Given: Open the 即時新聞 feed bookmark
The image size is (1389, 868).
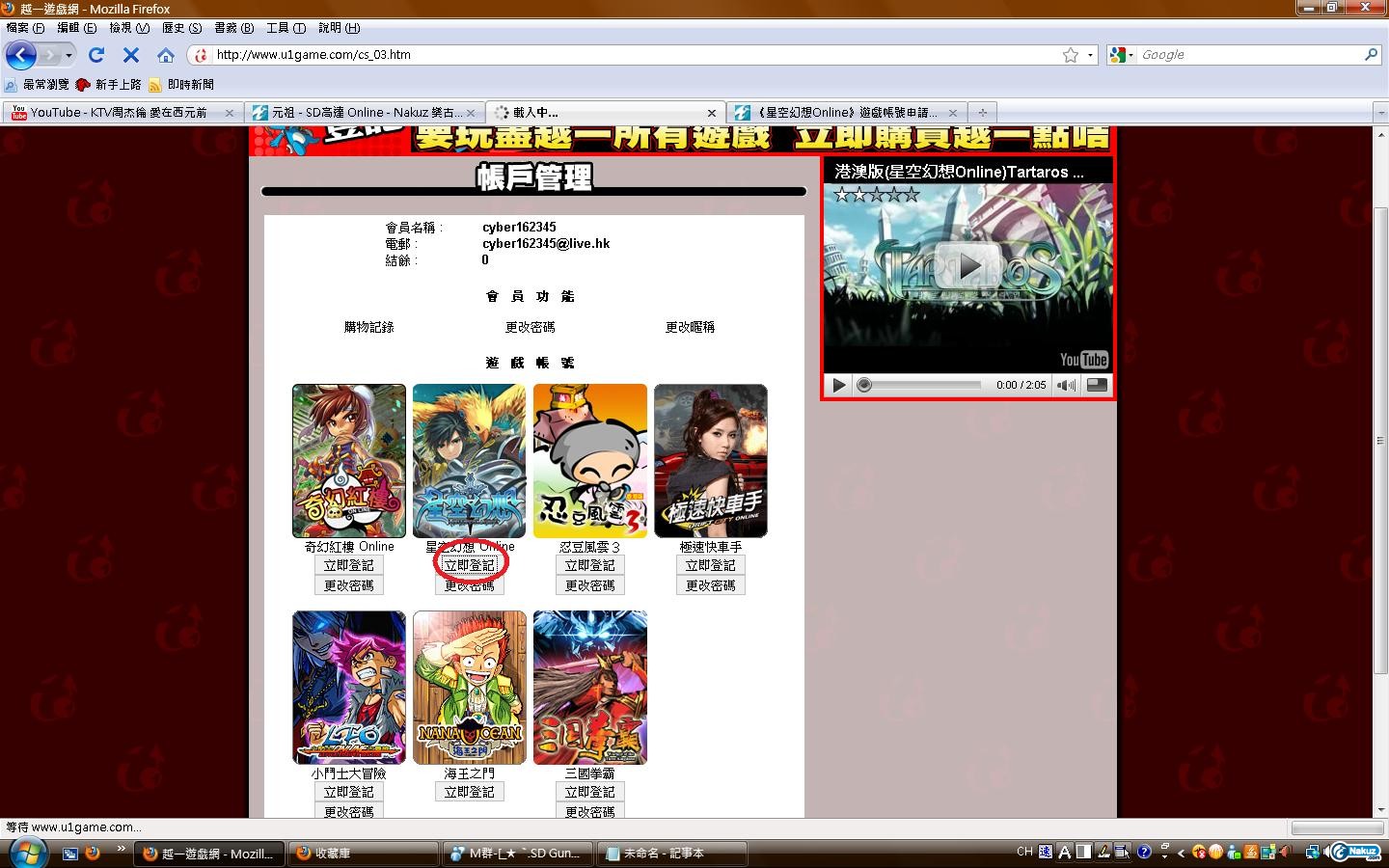Looking at the screenshot, I should click(181, 85).
